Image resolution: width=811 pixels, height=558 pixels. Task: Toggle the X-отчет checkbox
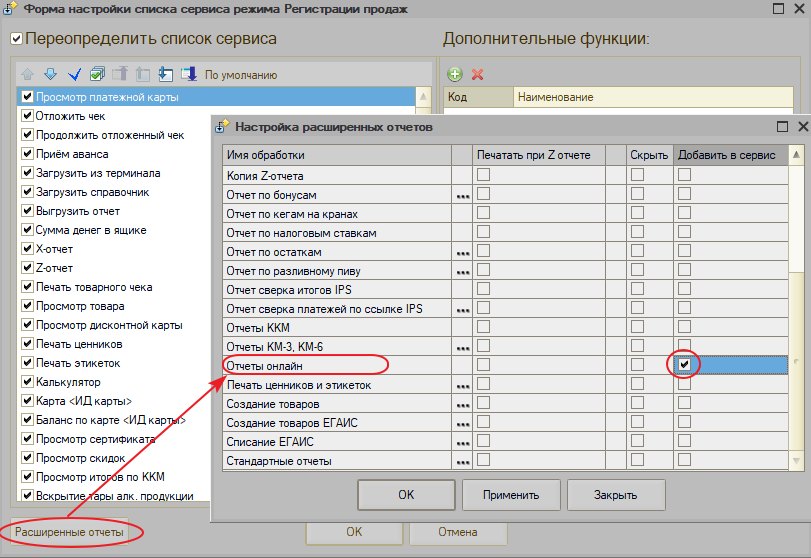[27, 249]
